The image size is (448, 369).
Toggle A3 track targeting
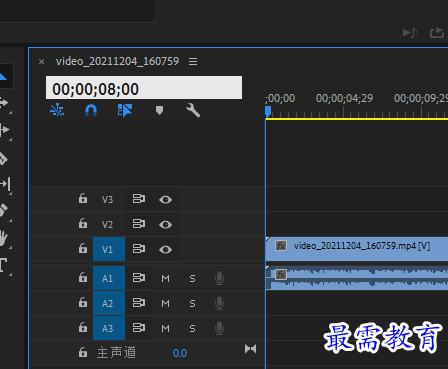point(109,328)
